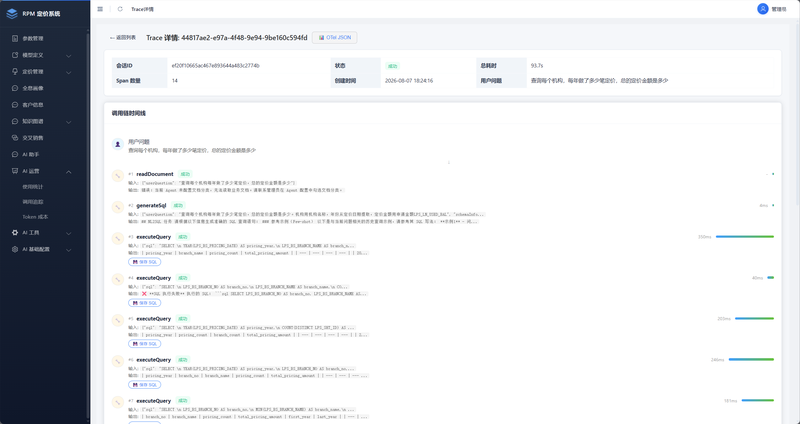Image resolution: width=800 pixels, height=424 pixels.
Task: Click the session ID value ef20f10665ac...
Action: 215,66
